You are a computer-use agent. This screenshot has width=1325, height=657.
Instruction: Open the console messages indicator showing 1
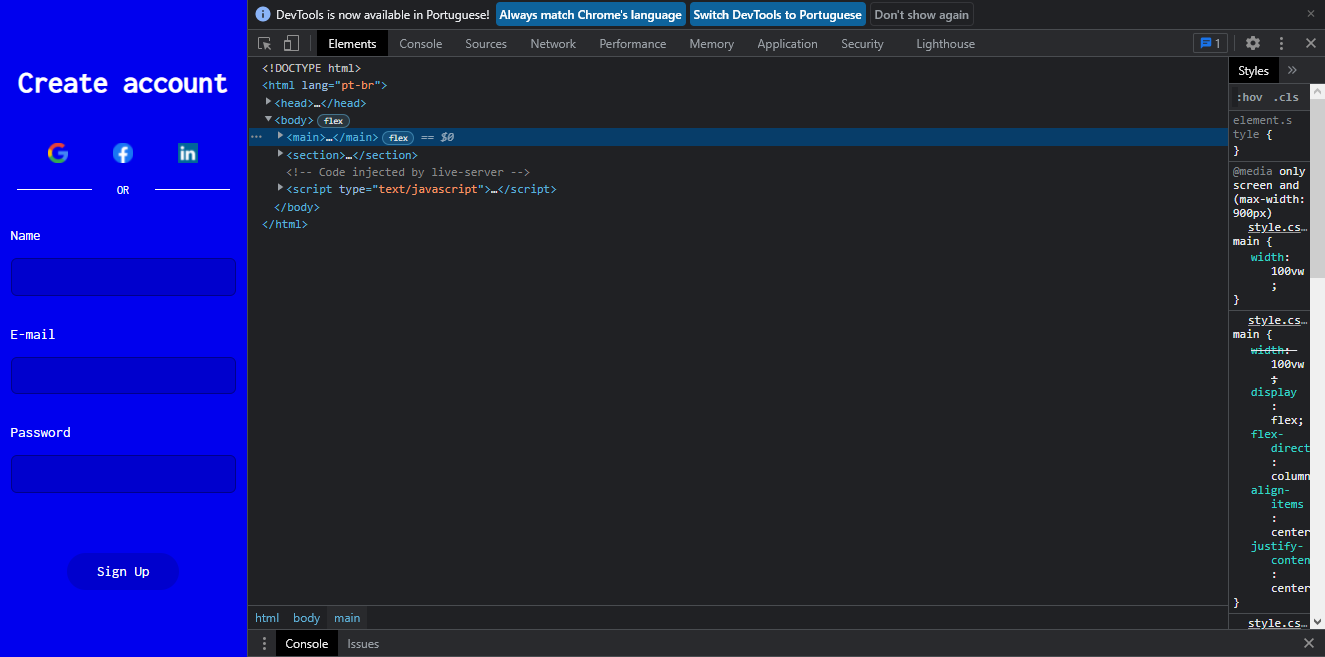click(x=1210, y=43)
